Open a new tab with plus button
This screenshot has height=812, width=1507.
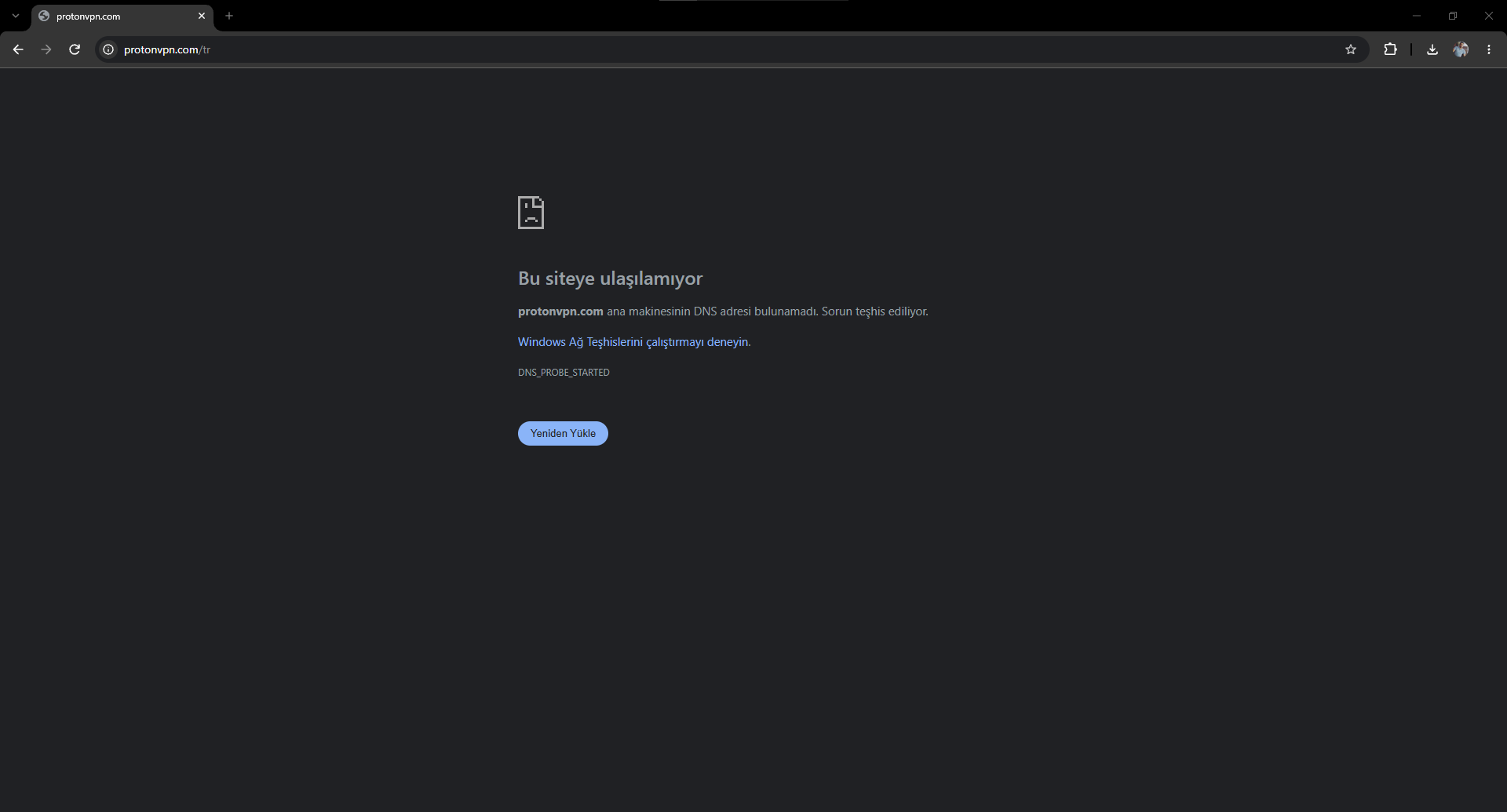coord(229,16)
